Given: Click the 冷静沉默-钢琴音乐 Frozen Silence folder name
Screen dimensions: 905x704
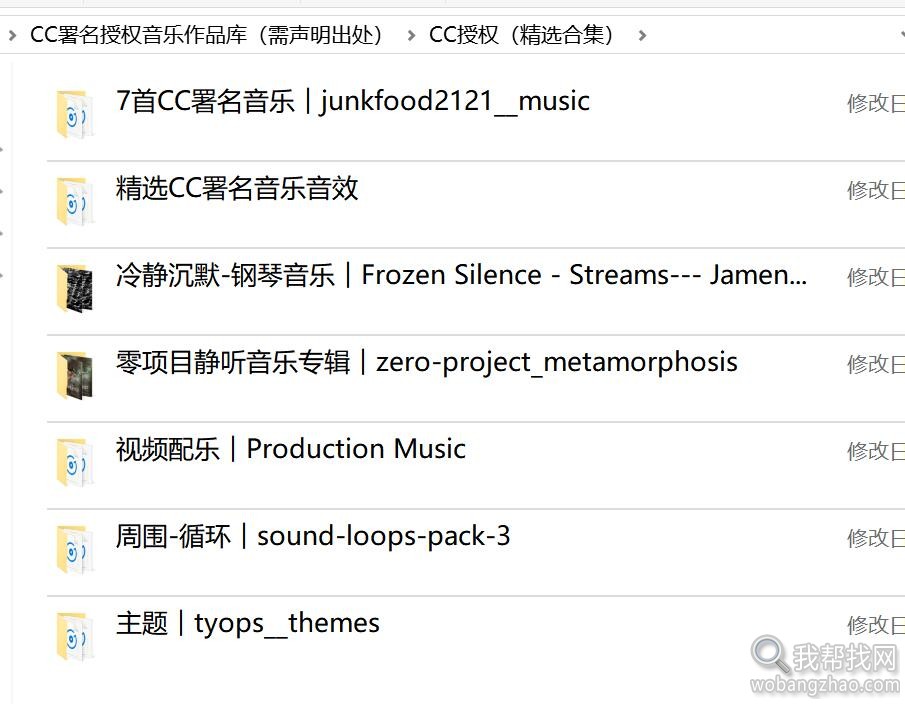Looking at the screenshot, I should (x=461, y=275).
